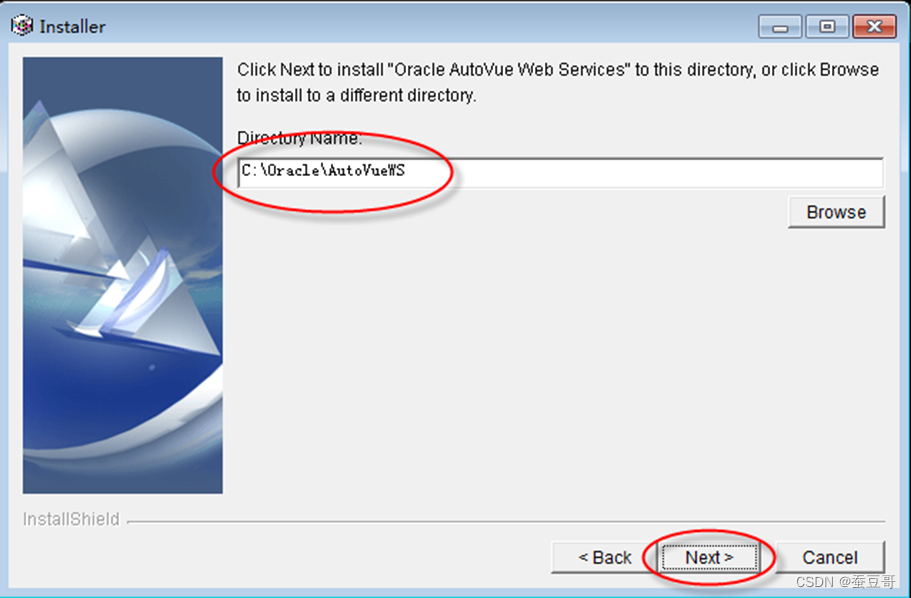Click the install instruction text

pos(558,82)
